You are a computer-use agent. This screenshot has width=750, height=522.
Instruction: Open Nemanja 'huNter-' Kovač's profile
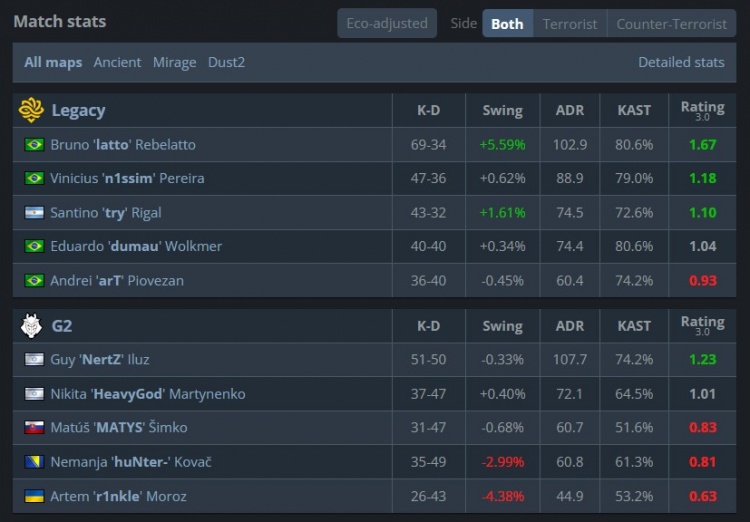[x=131, y=462]
